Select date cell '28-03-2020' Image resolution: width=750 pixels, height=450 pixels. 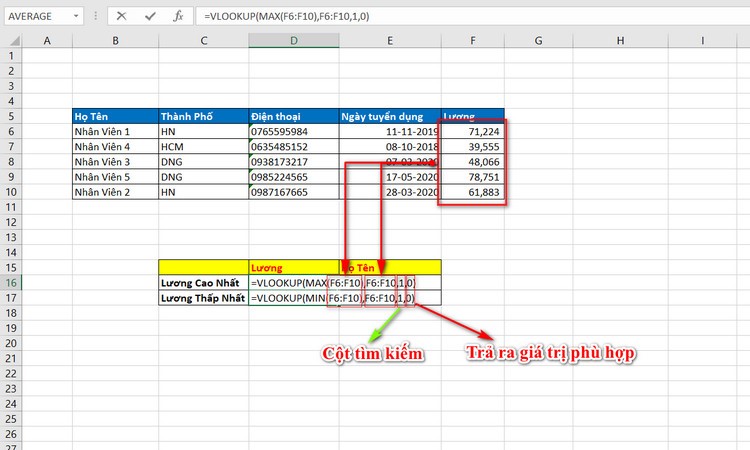(390, 192)
